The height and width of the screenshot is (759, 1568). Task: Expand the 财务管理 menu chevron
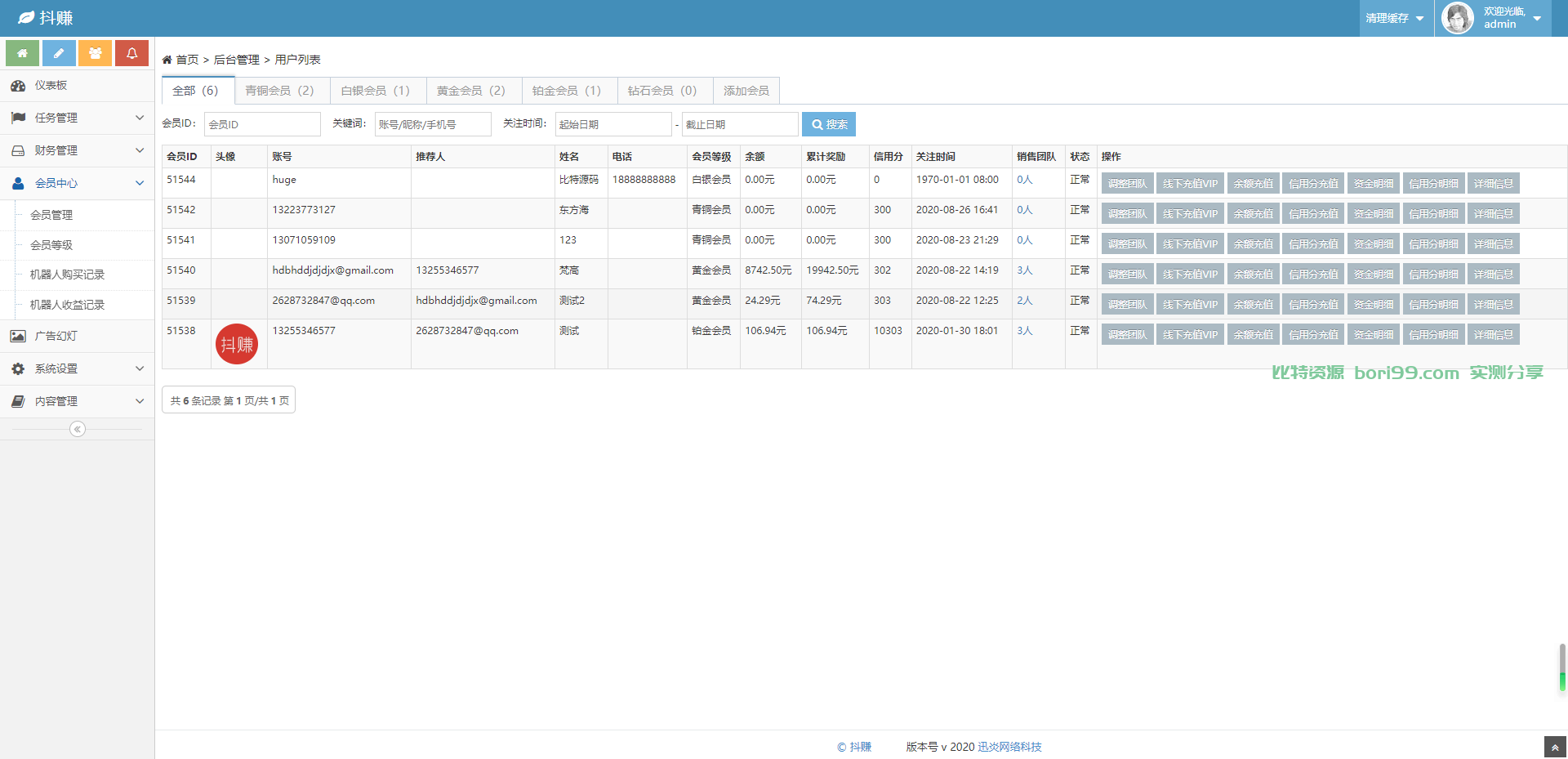click(x=140, y=150)
